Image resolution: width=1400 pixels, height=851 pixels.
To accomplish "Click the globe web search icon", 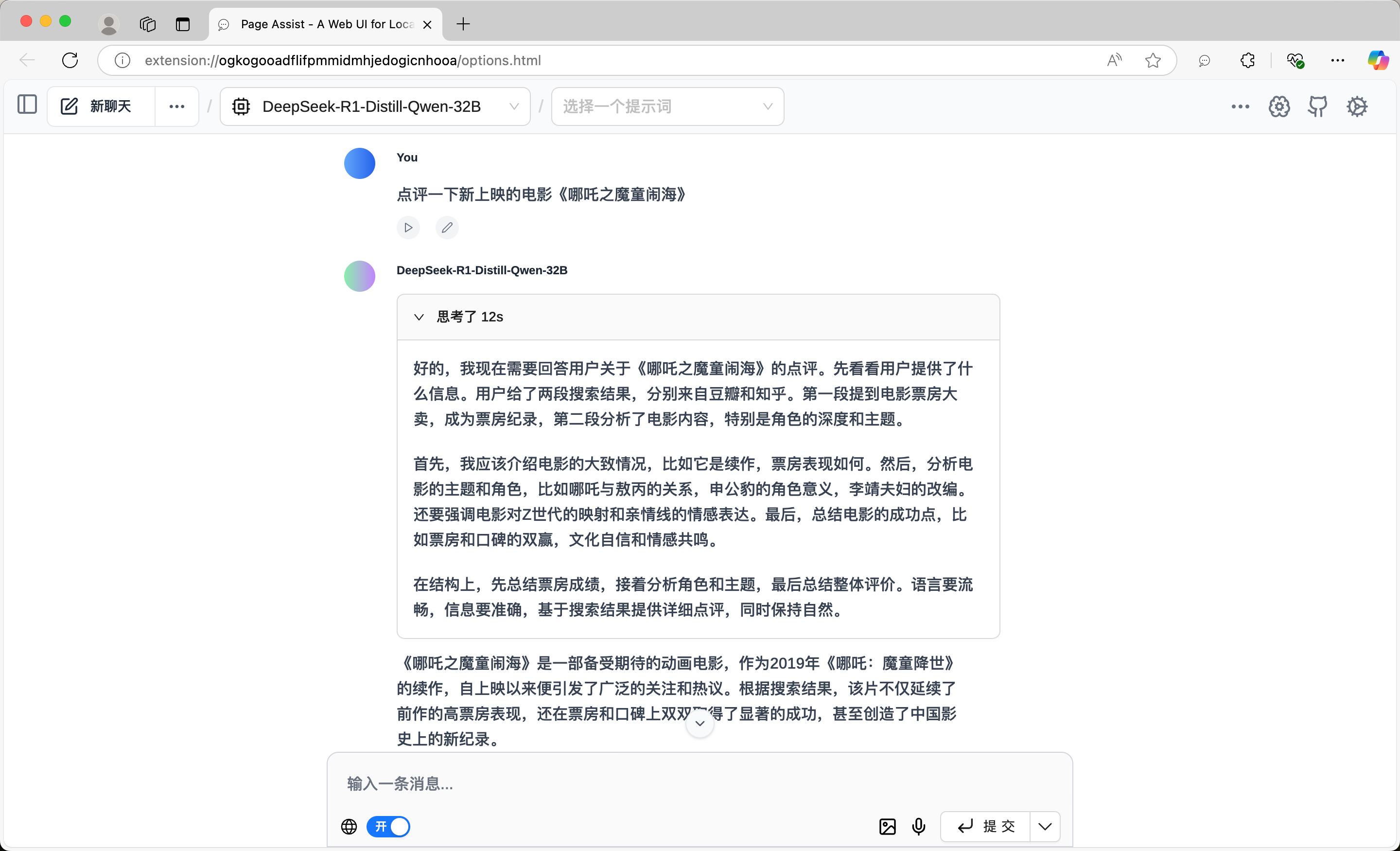I will 349,827.
